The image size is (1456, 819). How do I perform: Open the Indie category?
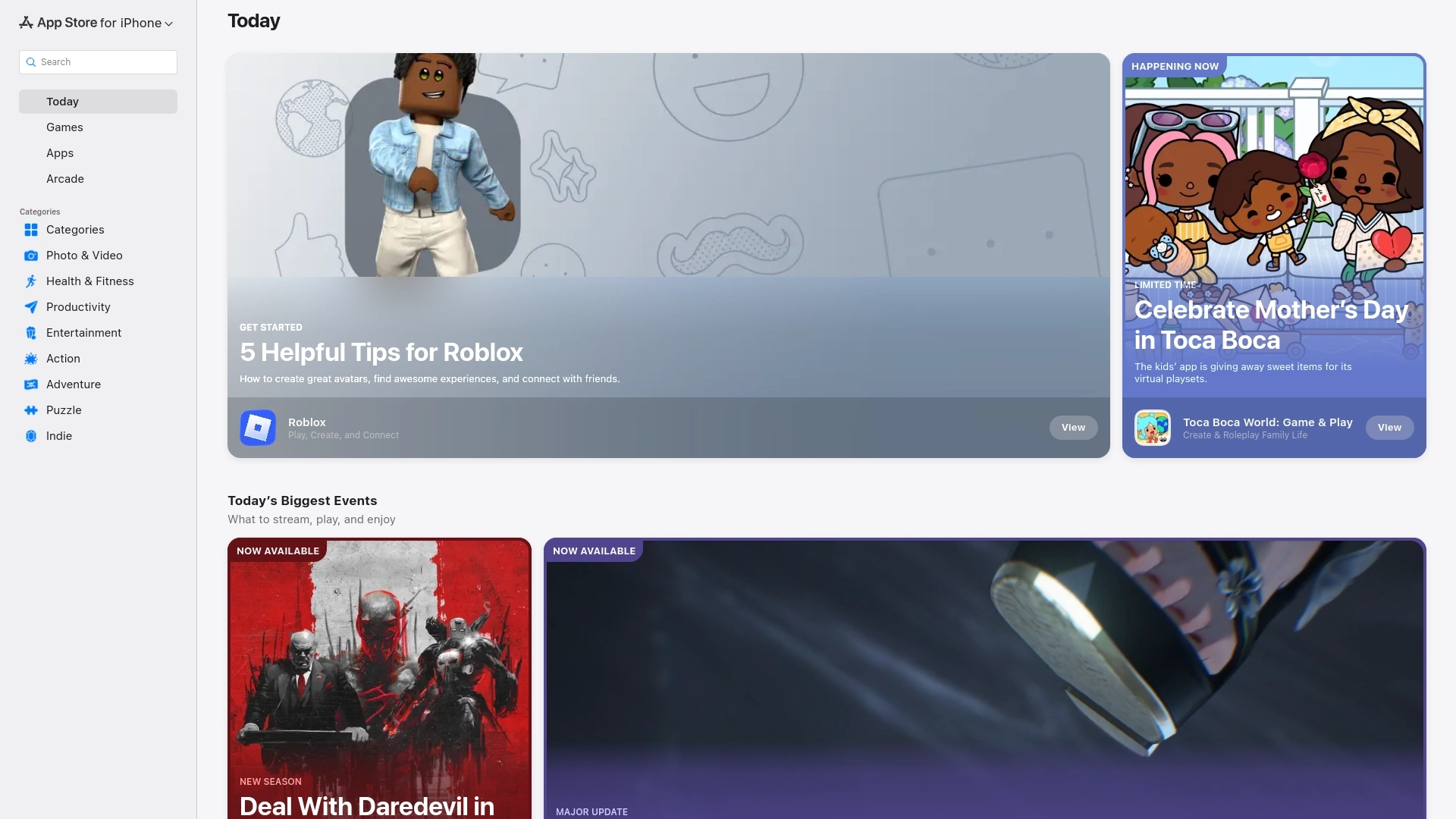[98, 436]
